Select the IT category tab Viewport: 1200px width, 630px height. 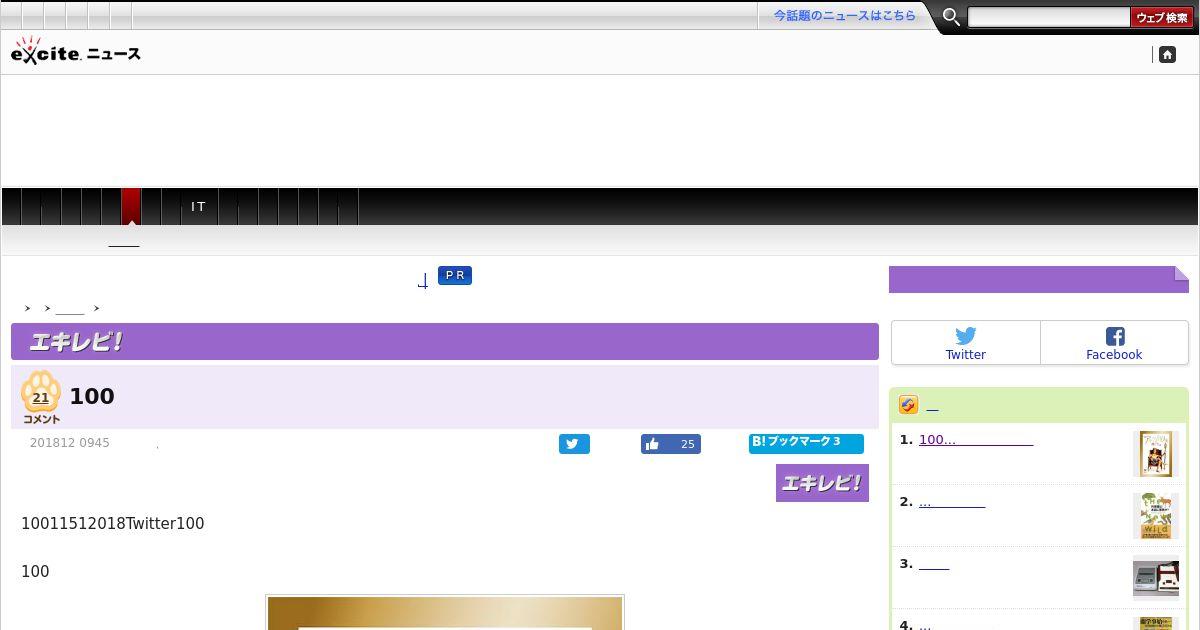tap(198, 207)
